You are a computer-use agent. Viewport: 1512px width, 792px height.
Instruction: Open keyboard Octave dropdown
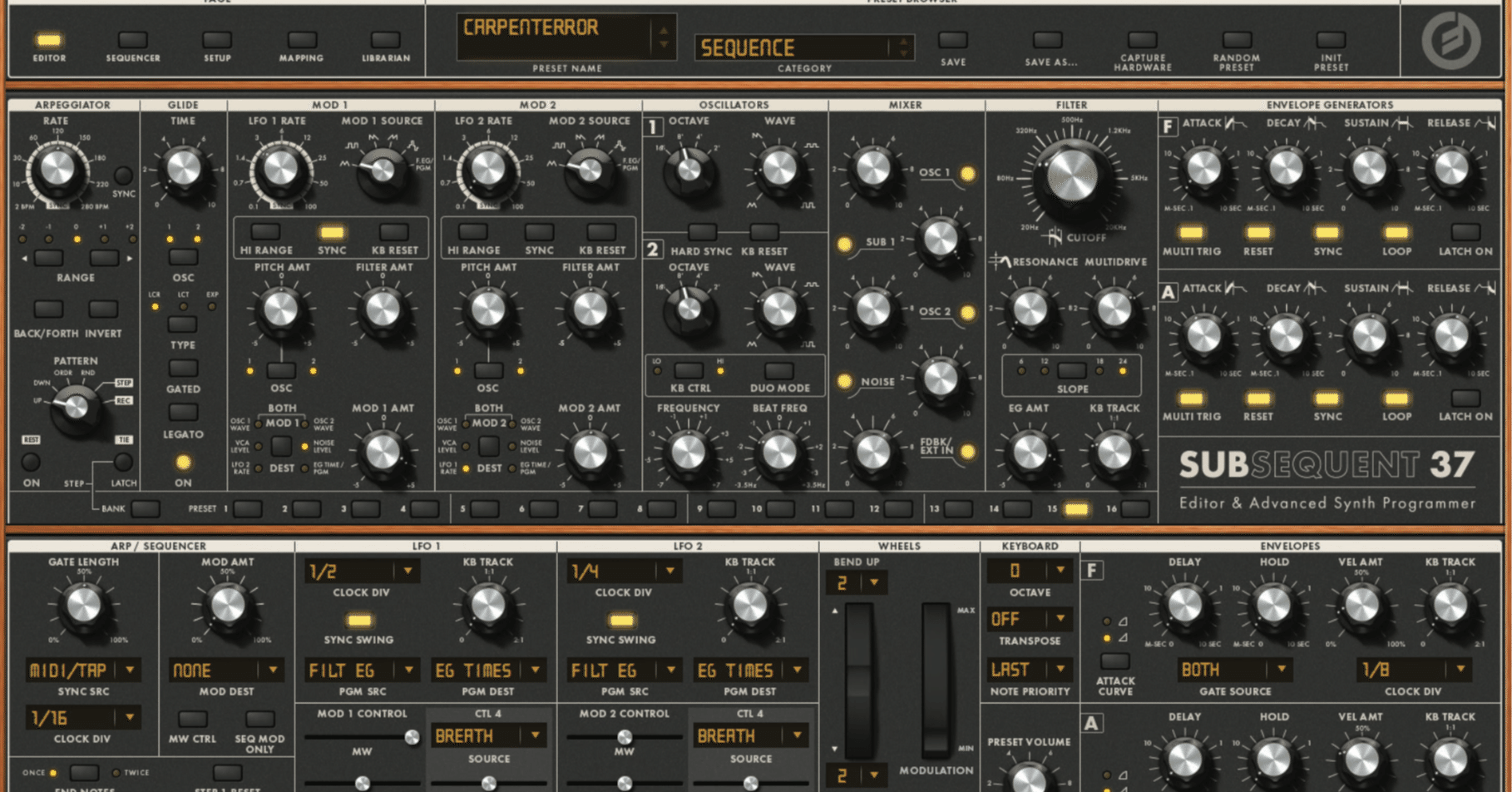1030,571
